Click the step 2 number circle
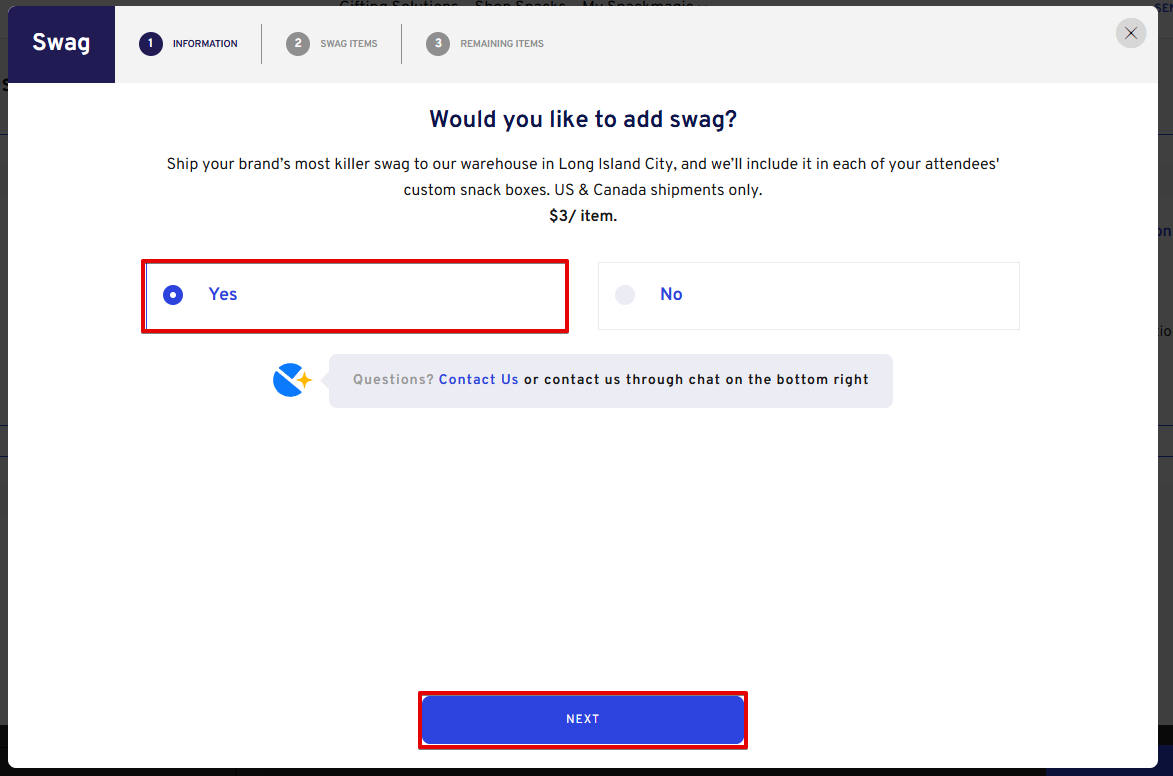 [298, 44]
